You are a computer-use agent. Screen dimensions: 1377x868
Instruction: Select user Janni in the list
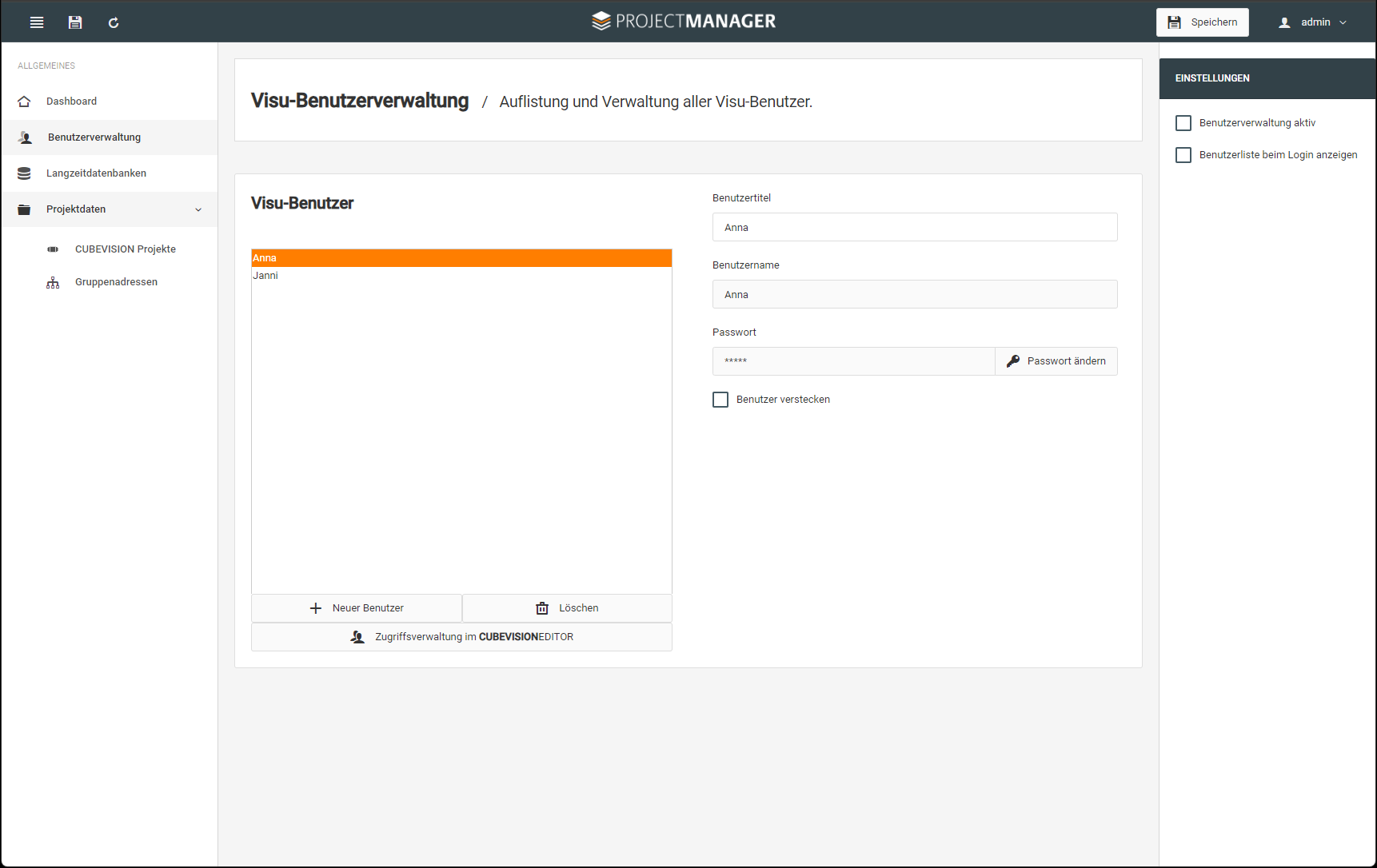pyautogui.click(x=461, y=276)
